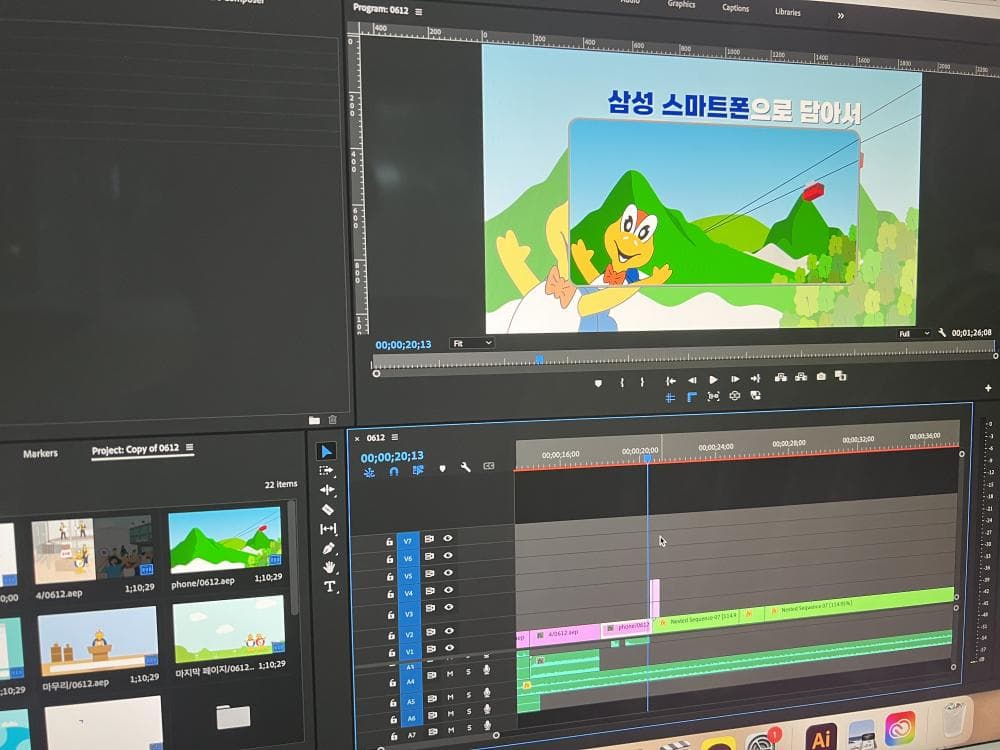
Task: Select the 마무리/0612.aep thumbnail
Action: pyautogui.click(x=98, y=640)
